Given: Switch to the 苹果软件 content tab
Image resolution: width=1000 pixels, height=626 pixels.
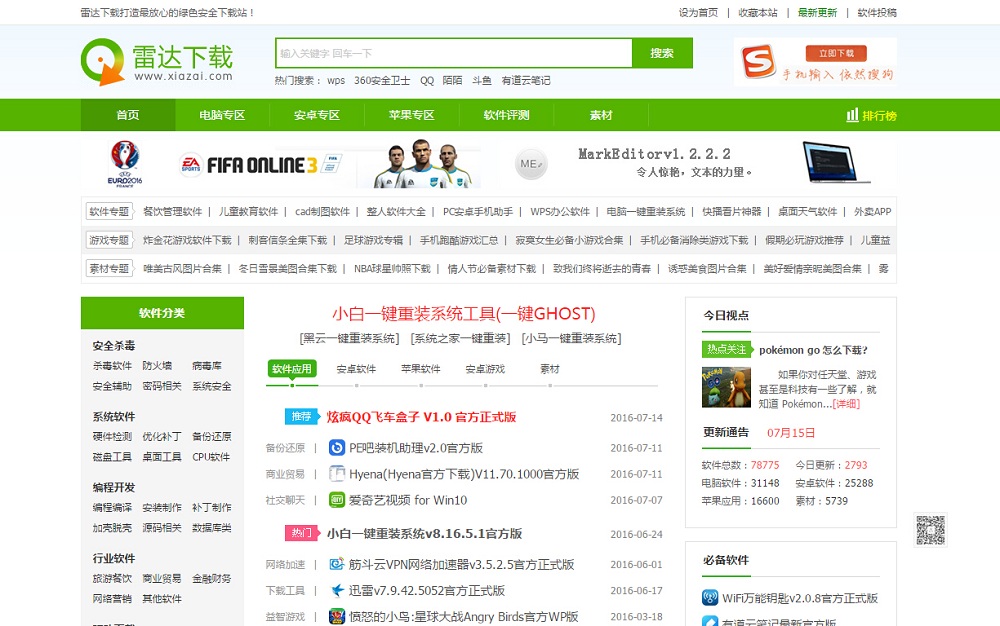Looking at the screenshot, I should [x=421, y=368].
